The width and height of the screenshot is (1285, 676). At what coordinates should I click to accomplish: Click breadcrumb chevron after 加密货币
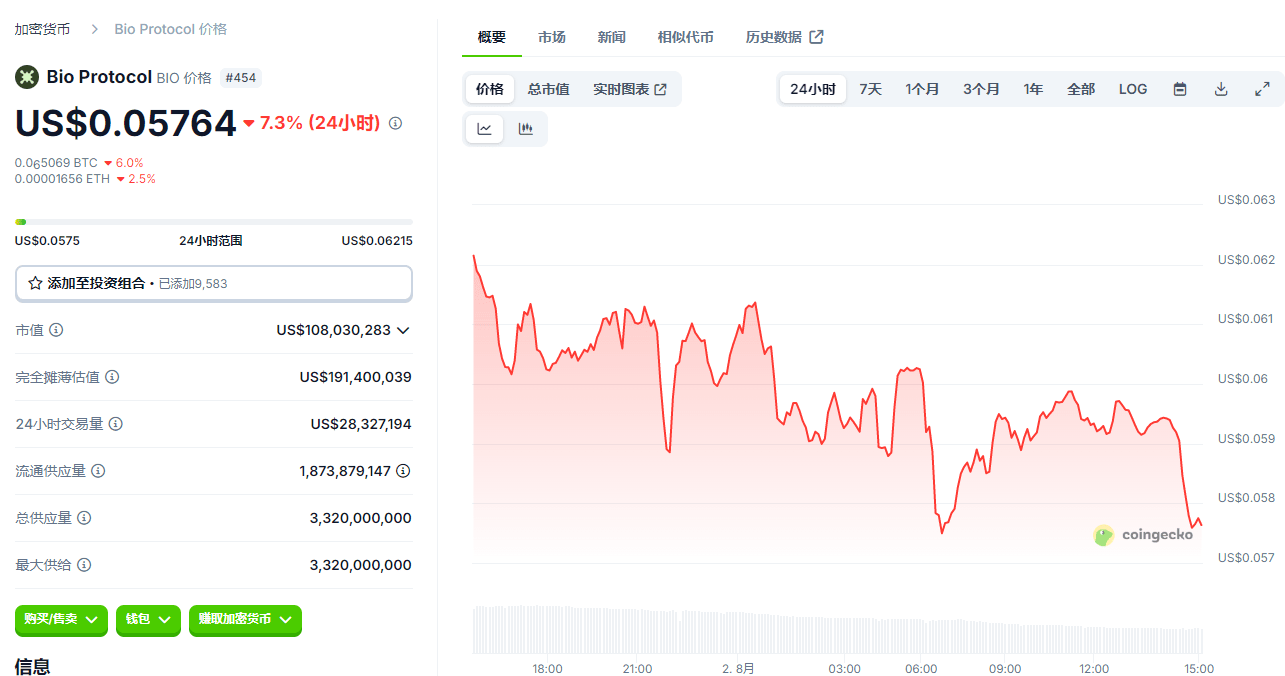[x=95, y=29]
